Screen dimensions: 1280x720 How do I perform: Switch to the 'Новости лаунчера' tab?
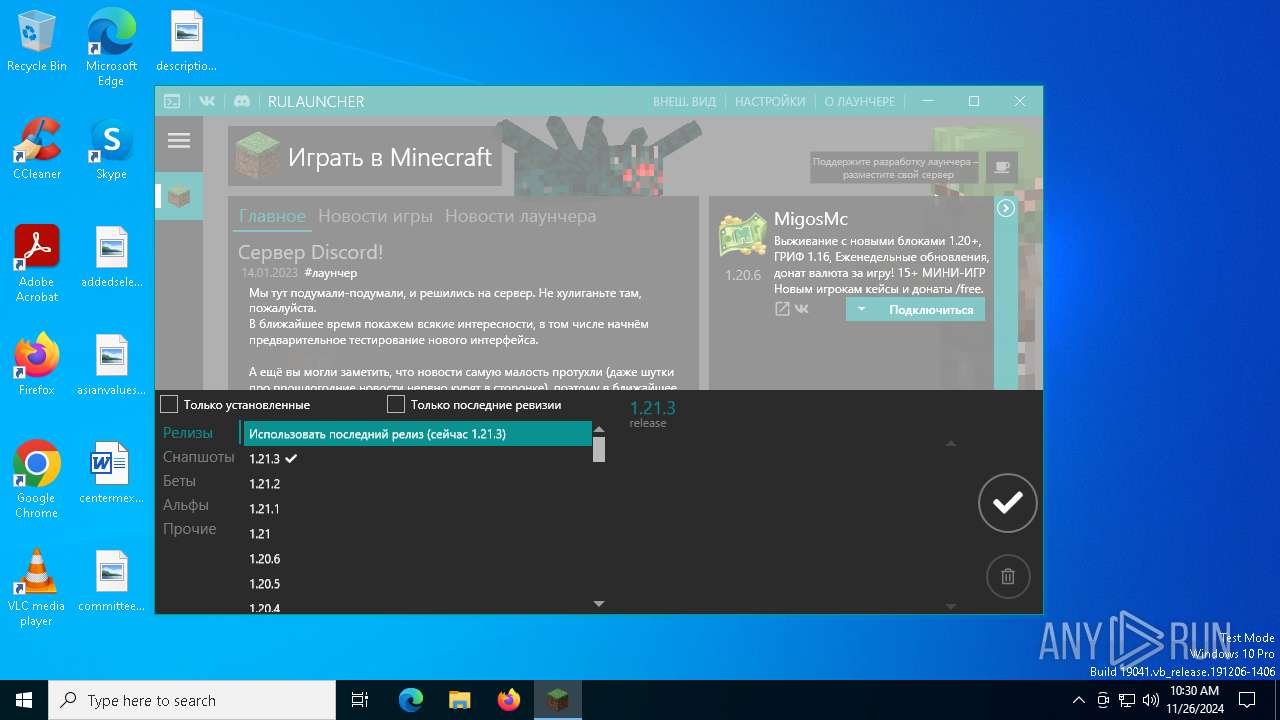tap(520, 216)
